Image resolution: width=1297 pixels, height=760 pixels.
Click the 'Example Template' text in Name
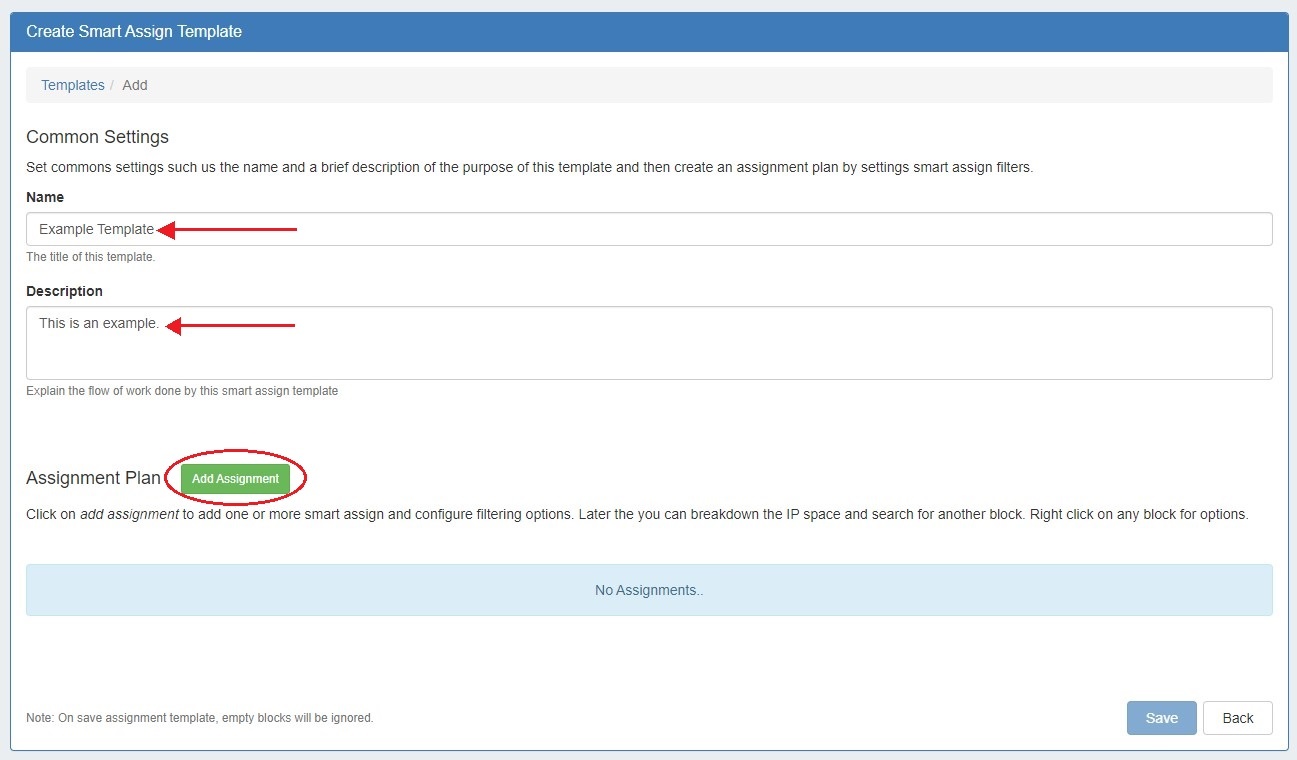coord(96,229)
